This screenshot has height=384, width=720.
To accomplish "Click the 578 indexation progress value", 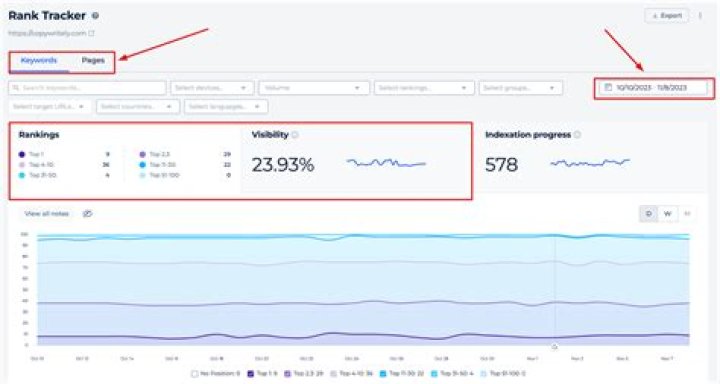I will (x=501, y=165).
